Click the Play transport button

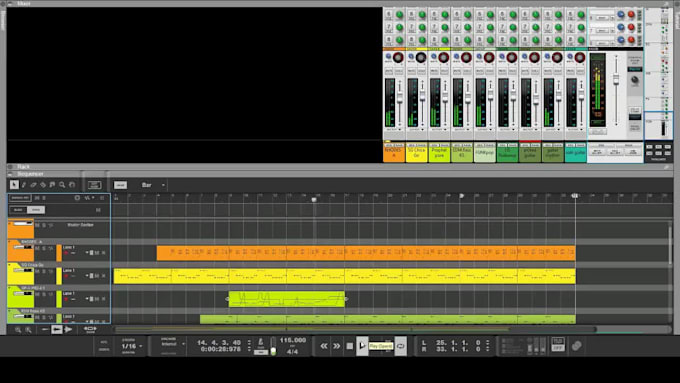[362, 346]
